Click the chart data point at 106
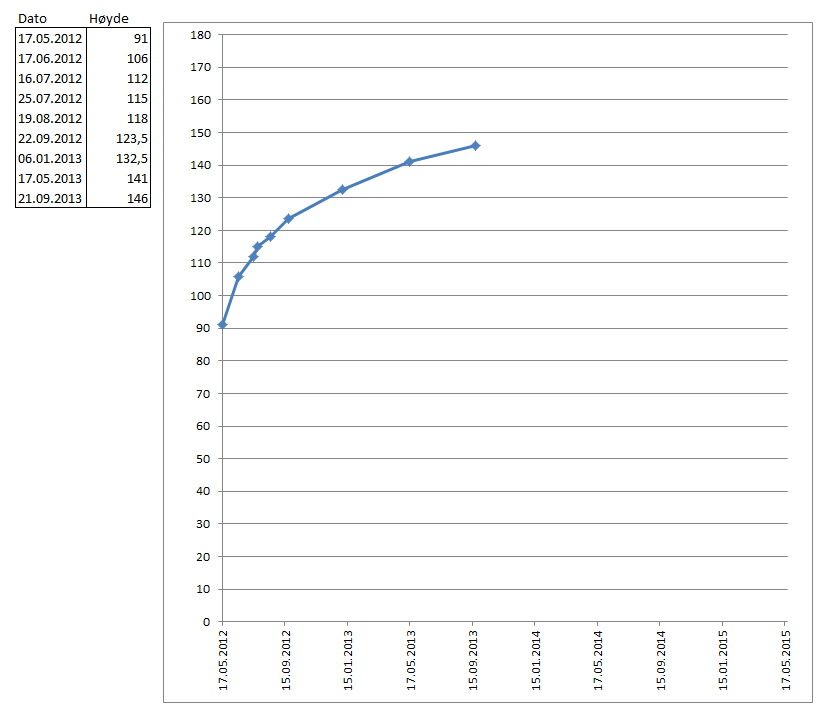The height and width of the screenshot is (717, 829). pyautogui.click(x=238, y=276)
